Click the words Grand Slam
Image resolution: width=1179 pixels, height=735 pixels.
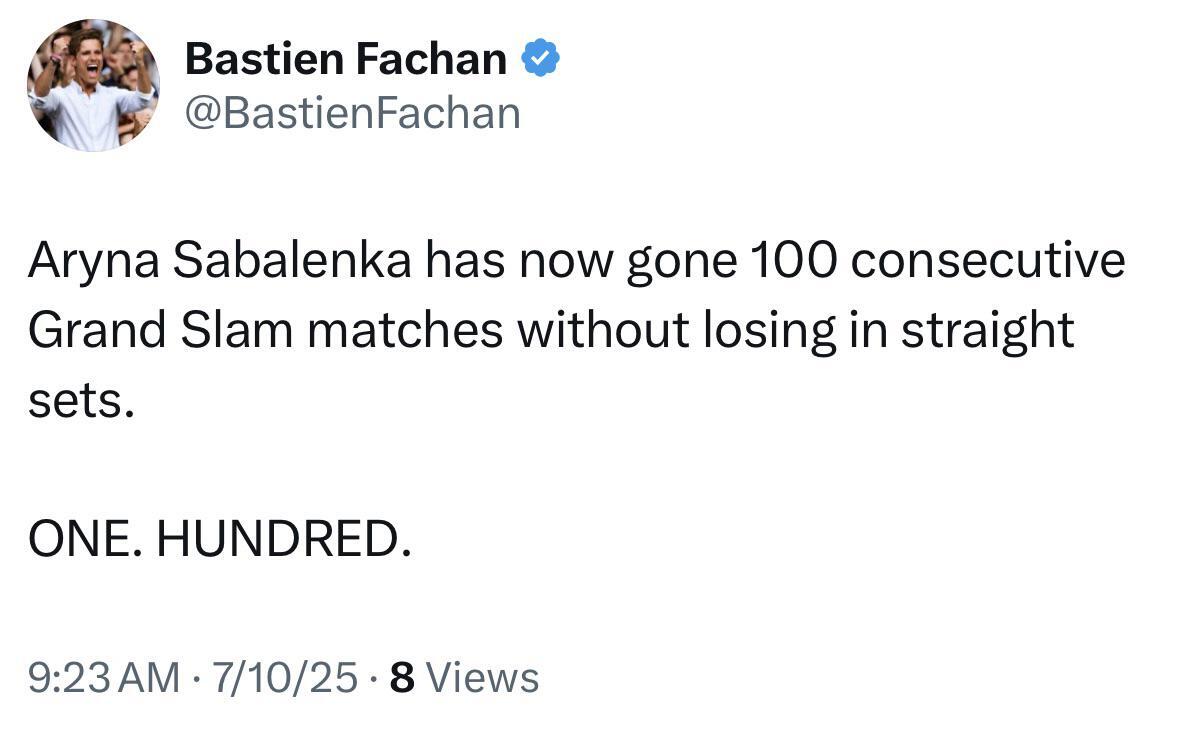(x=158, y=331)
